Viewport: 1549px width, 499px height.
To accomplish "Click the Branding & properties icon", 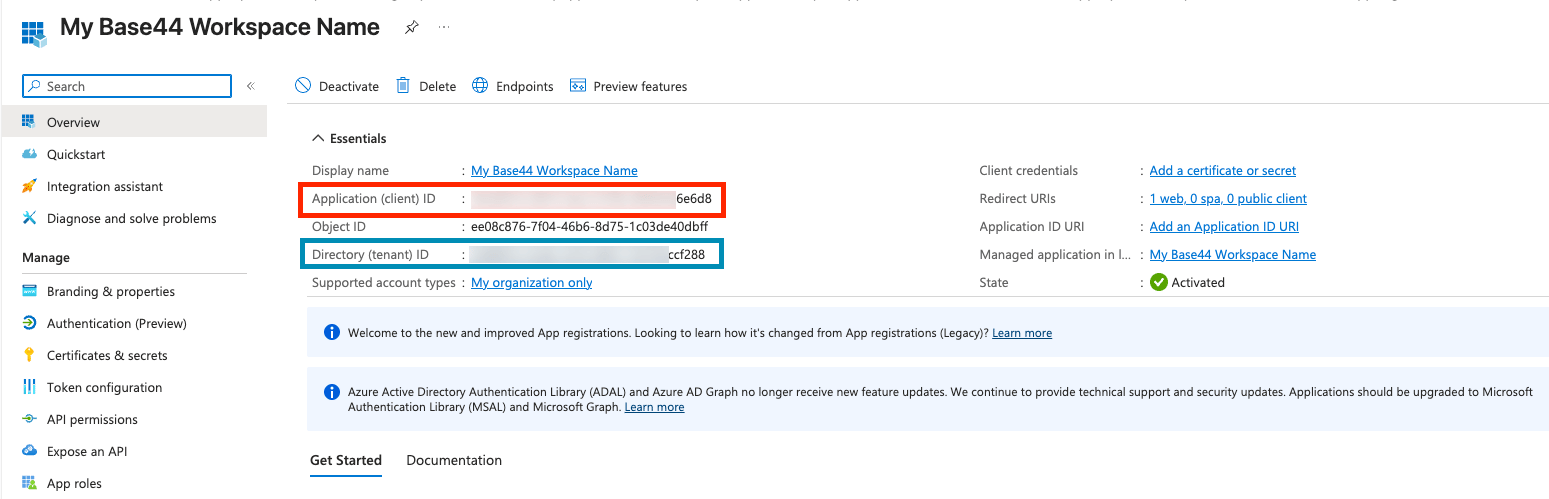I will [29, 291].
